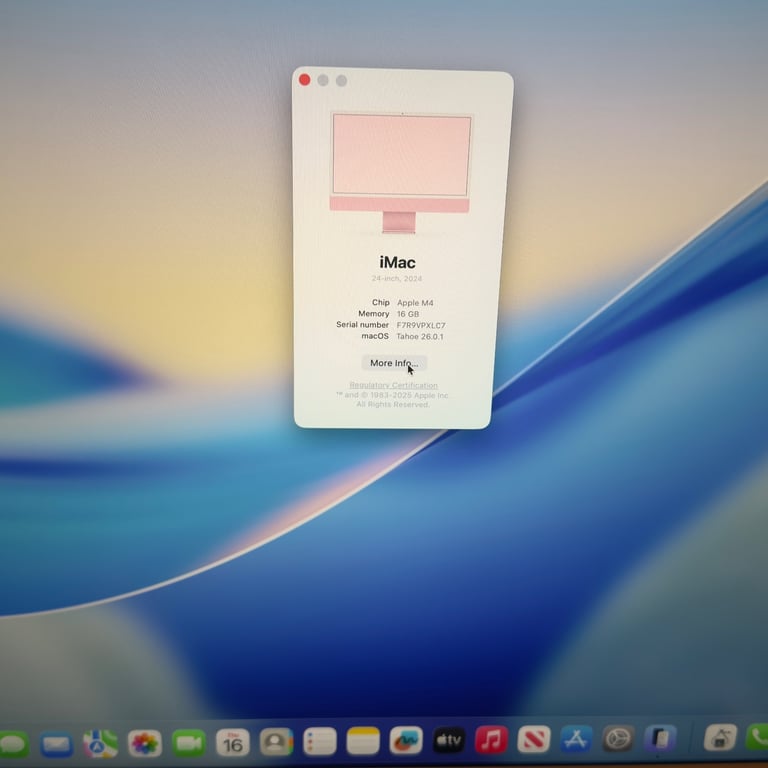Open the Messages app in the Dock
Image resolution: width=768 pixels, height=768 pixels.
point(14,744)
